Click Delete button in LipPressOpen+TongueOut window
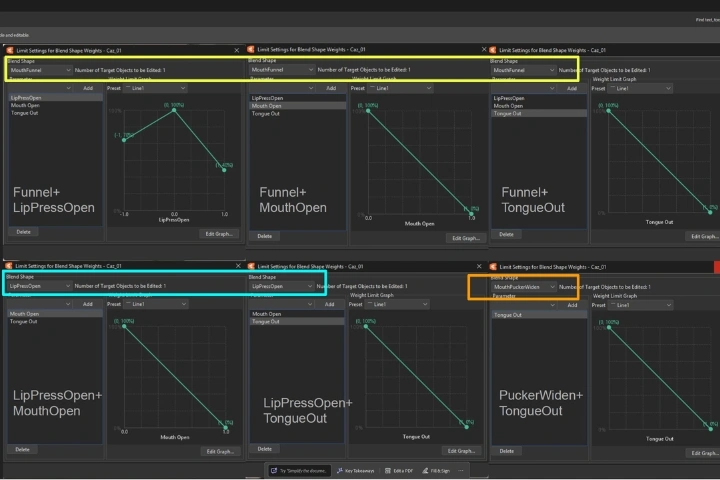Image resolution: width=720 pixels, height=480 pixels. pyautogui.click(x=264, y=449)
